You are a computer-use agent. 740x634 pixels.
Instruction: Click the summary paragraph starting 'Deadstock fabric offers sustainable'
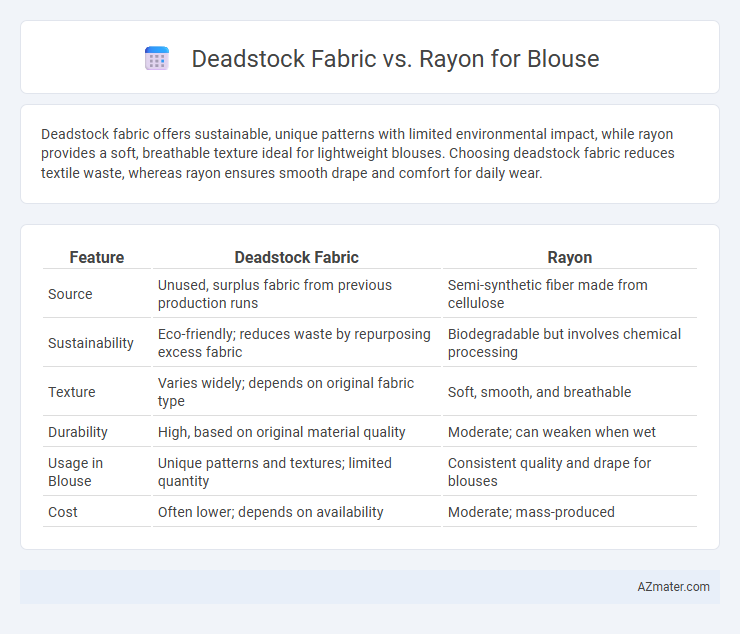tap(358, 153)
